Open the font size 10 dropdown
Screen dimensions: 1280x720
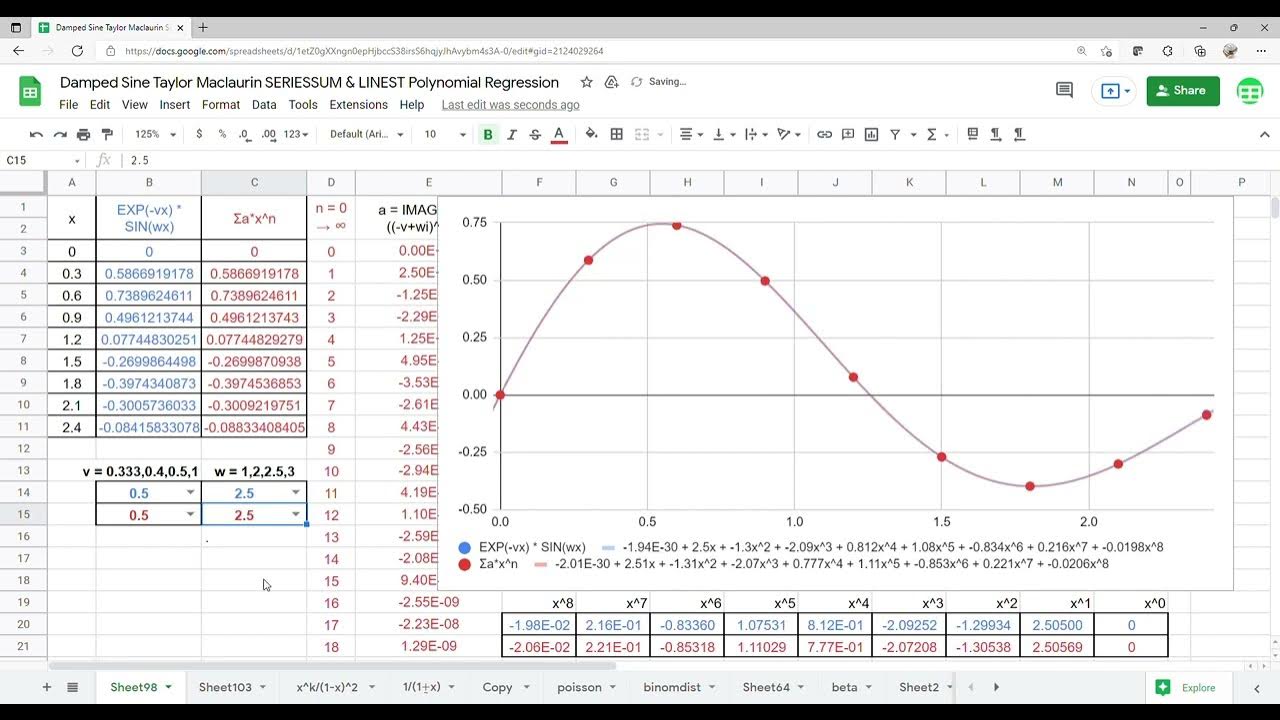(x=445, y=134)
